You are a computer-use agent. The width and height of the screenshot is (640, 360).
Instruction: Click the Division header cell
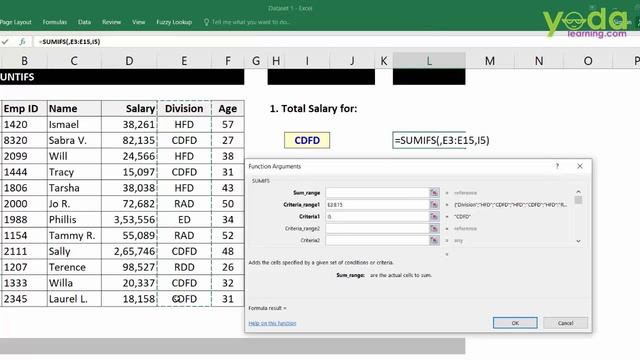point(184,109)
